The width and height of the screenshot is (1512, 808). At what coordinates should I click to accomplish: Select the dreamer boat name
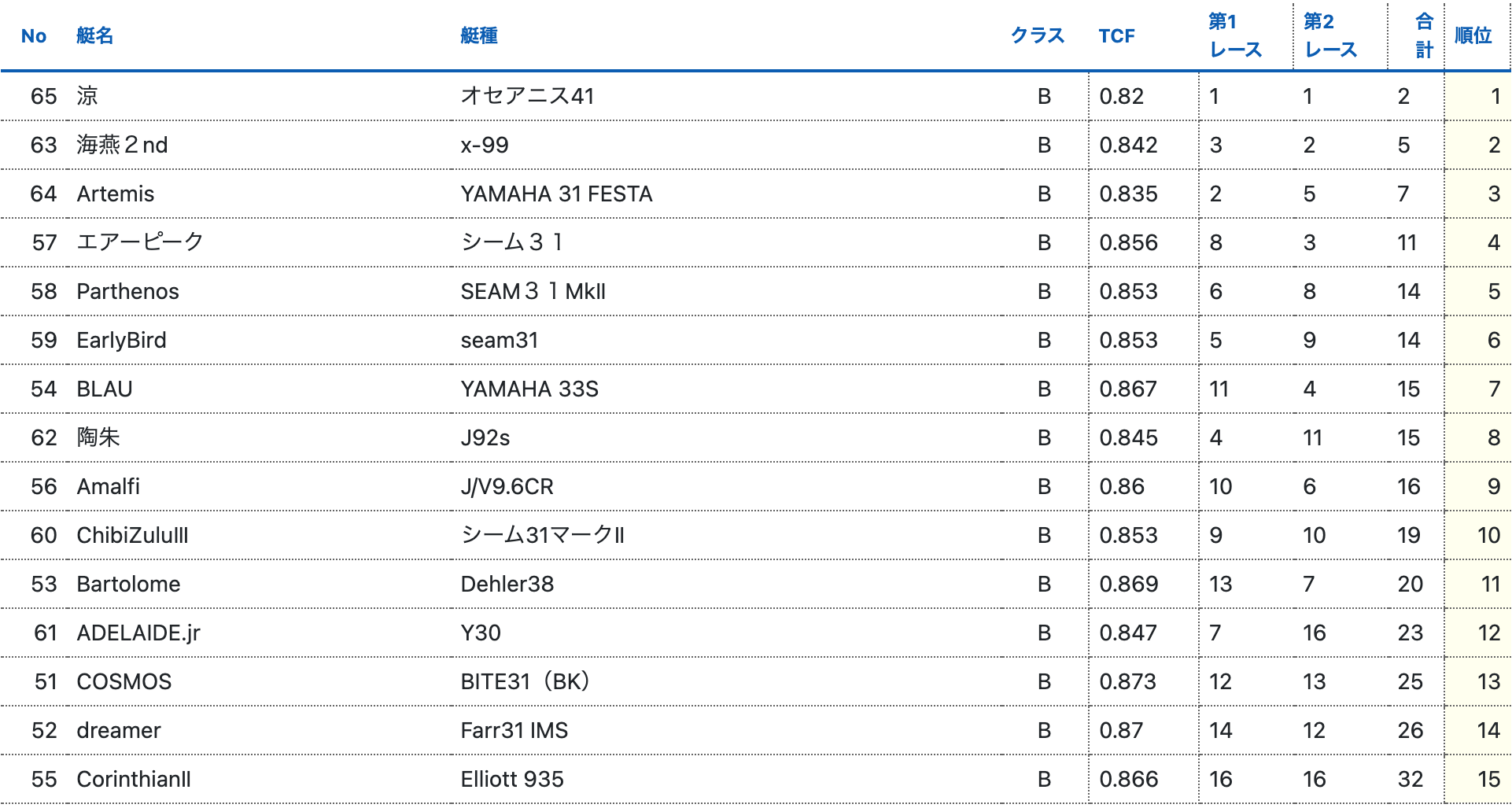point(119,730)
